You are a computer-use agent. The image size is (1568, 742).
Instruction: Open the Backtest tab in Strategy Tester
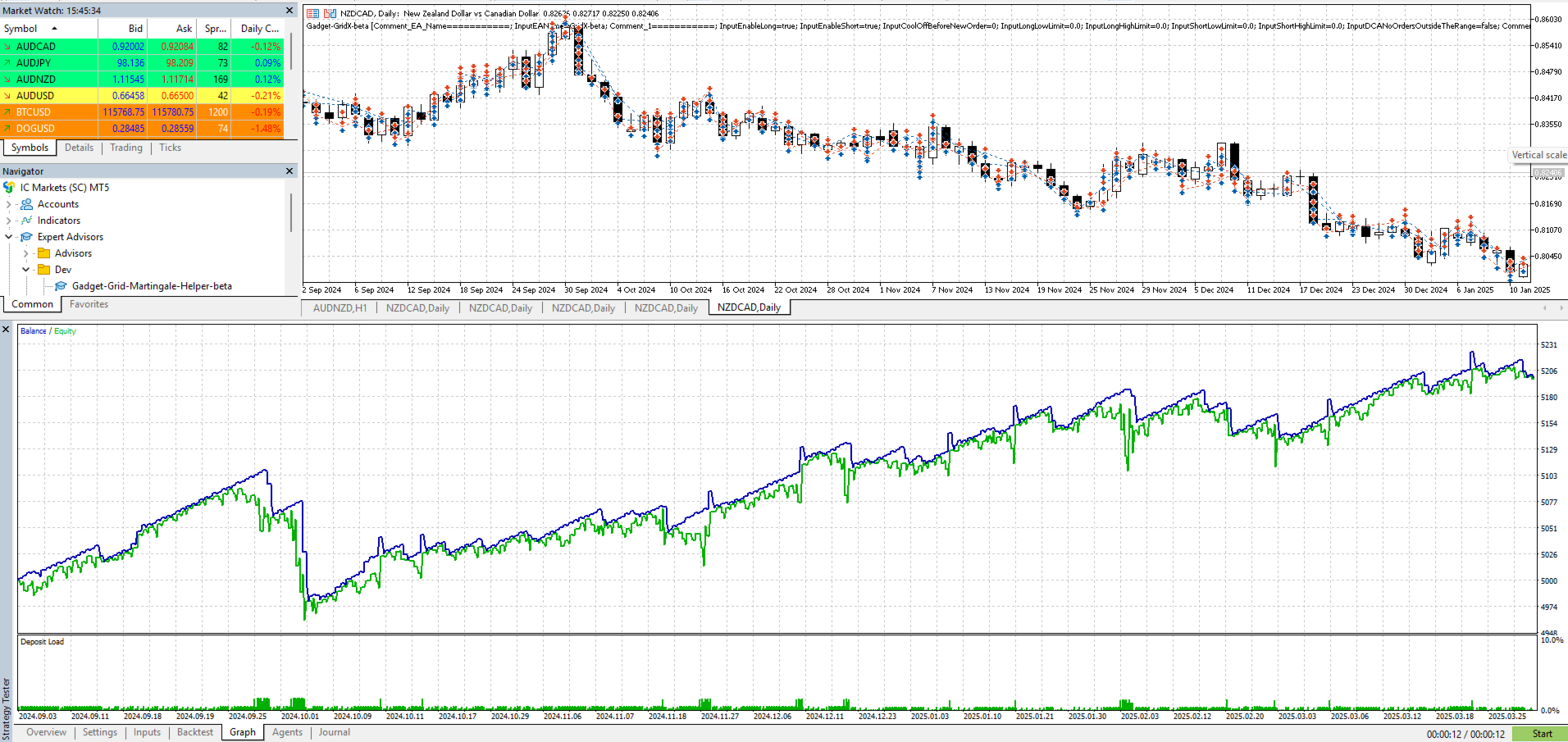tap(195, 732)
